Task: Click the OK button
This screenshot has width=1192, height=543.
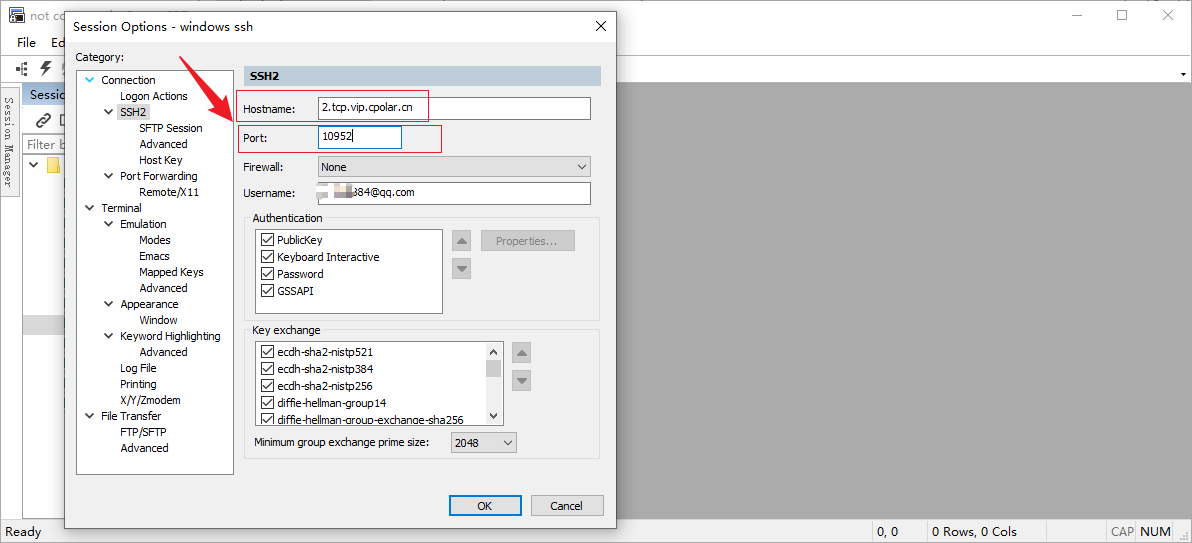Action: [x=485, y=506]
